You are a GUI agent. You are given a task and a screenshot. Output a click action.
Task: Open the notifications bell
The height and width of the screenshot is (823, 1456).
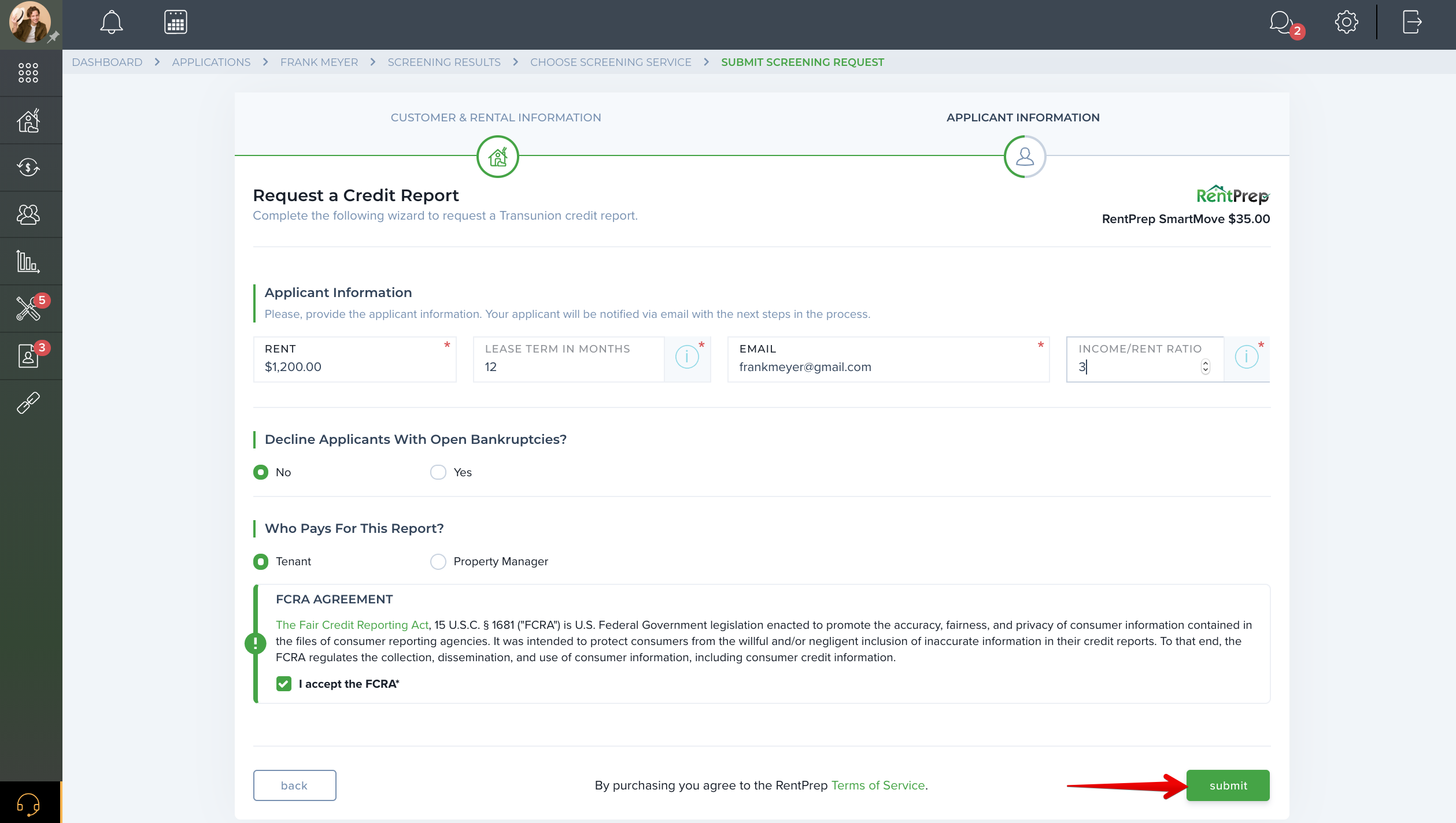click(112, 23)
